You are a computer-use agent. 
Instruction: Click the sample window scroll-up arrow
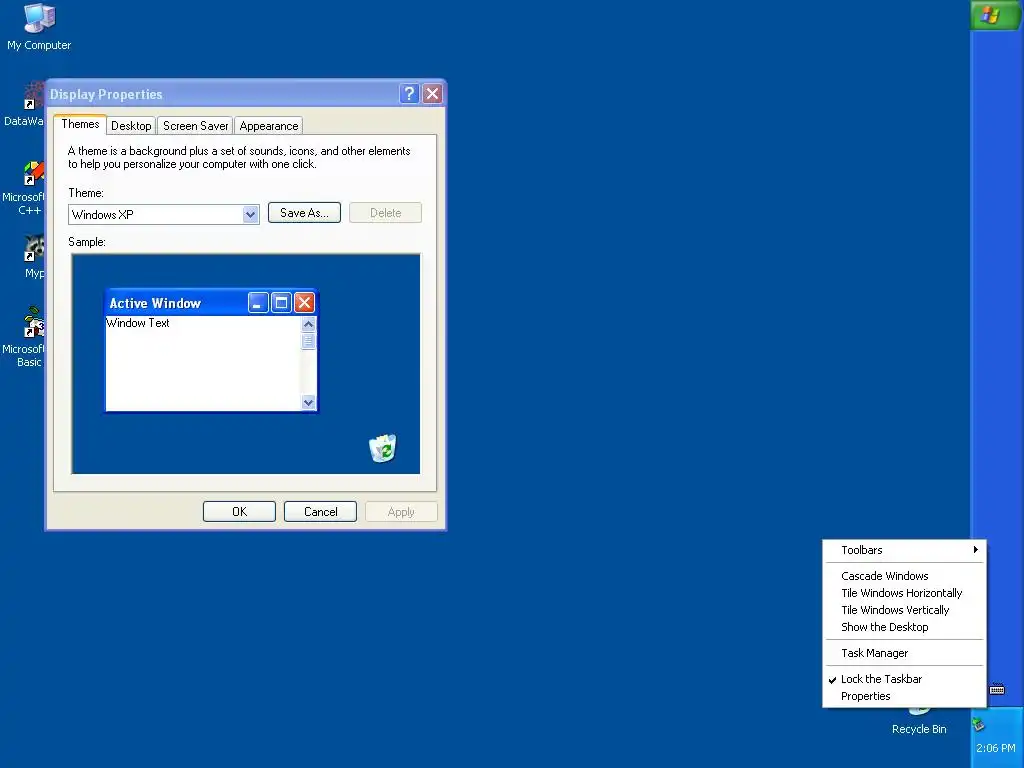[x=308, y=325]
